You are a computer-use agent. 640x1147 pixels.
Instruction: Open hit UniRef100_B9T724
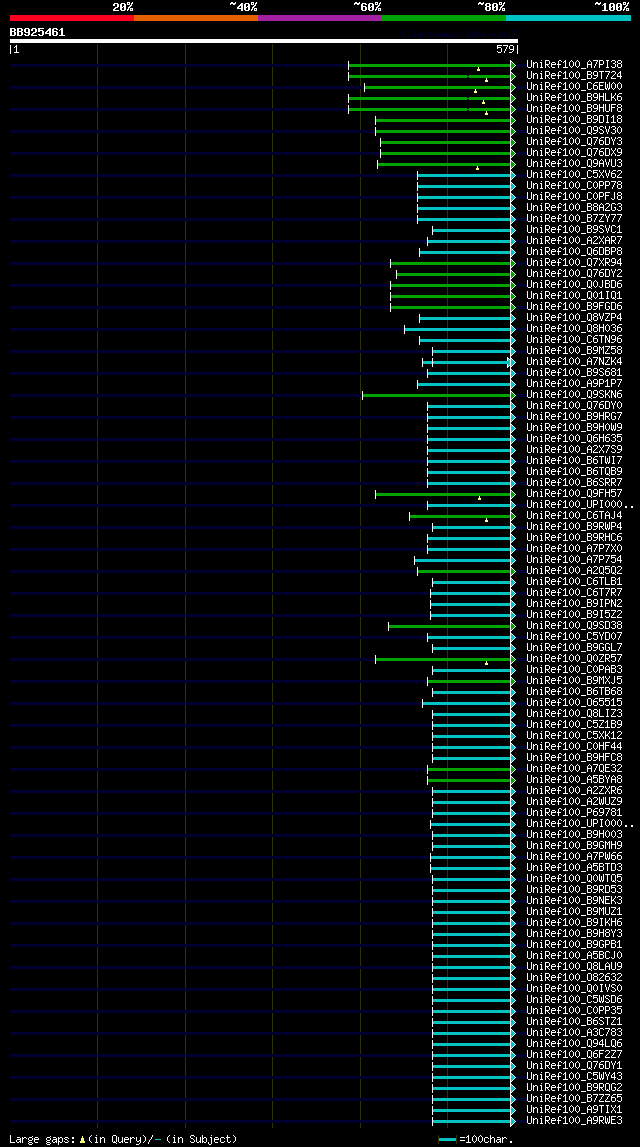574,76
